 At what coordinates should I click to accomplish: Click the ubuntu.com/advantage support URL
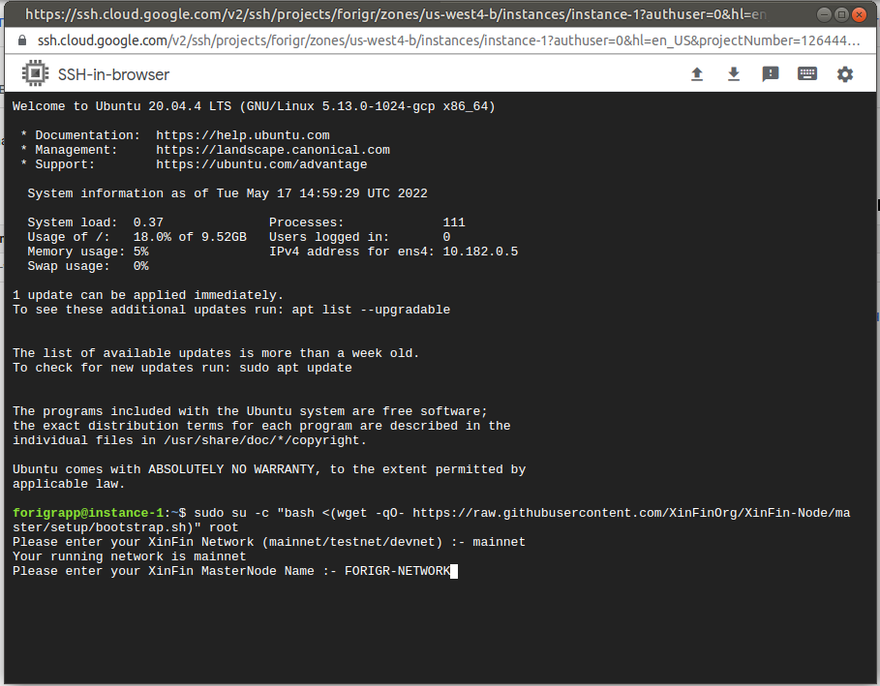tap(261, 164)
